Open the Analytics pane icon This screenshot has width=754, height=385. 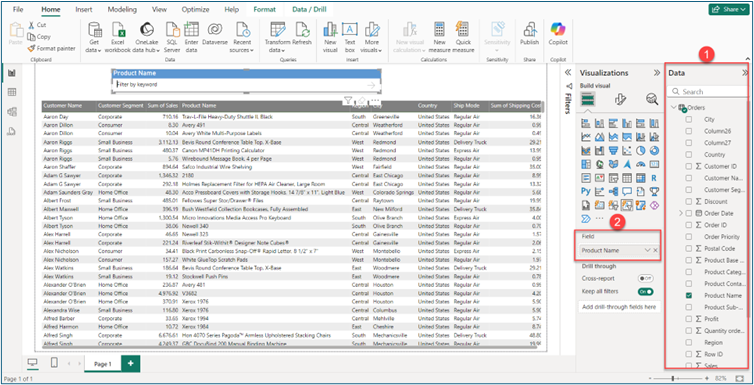tap(652, 99)
